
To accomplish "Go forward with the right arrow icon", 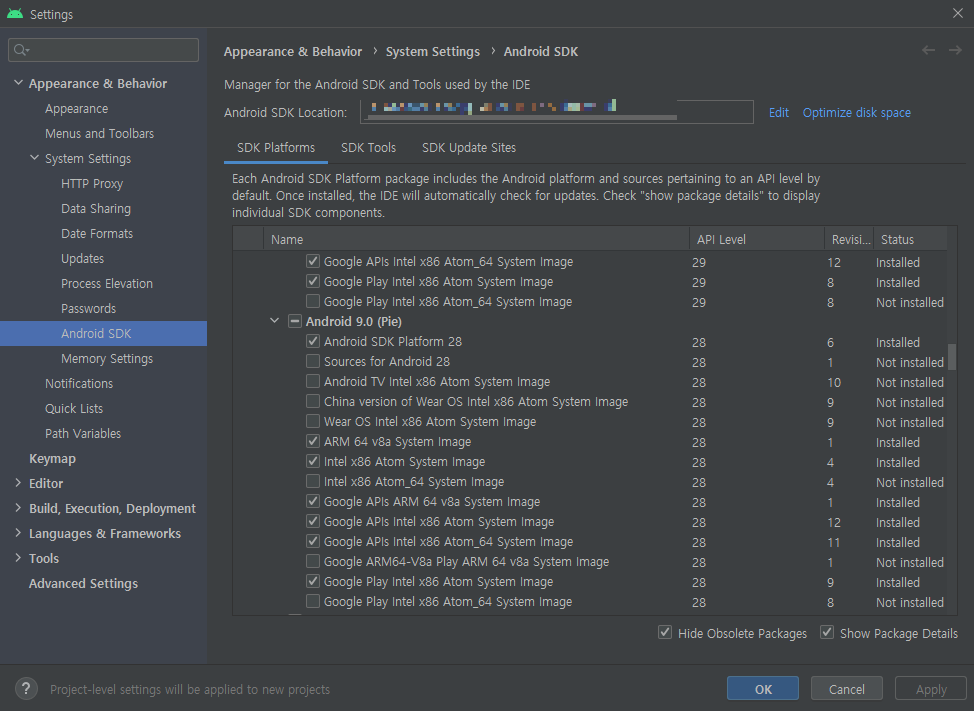I will coord(955,50).
